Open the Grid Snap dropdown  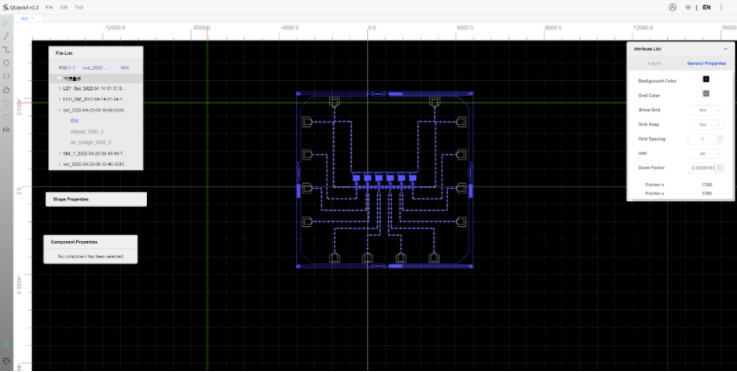[706, 125]
